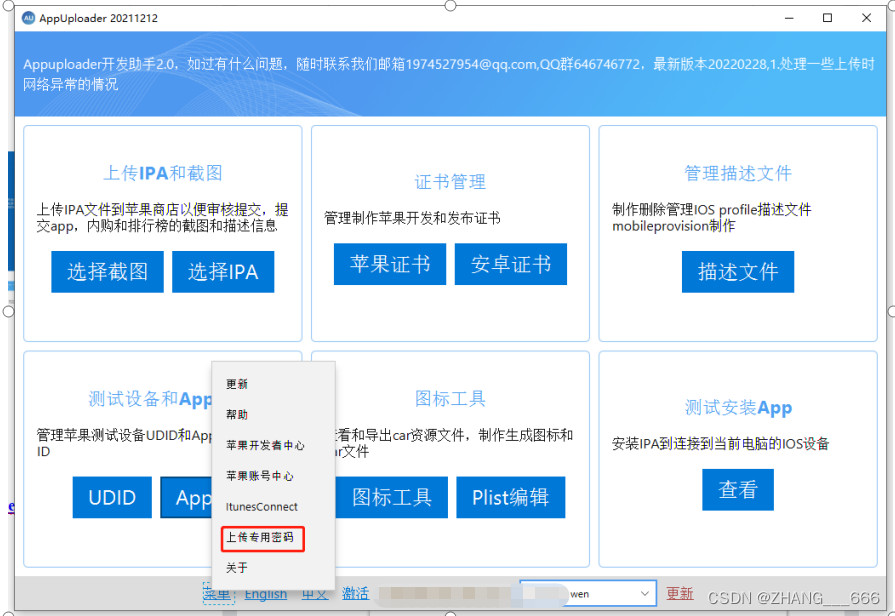Click the 上传IPA和截图 heading
The width and height of the screenshot is (895, 616).
pyautogui.click(x=163, y=173)
